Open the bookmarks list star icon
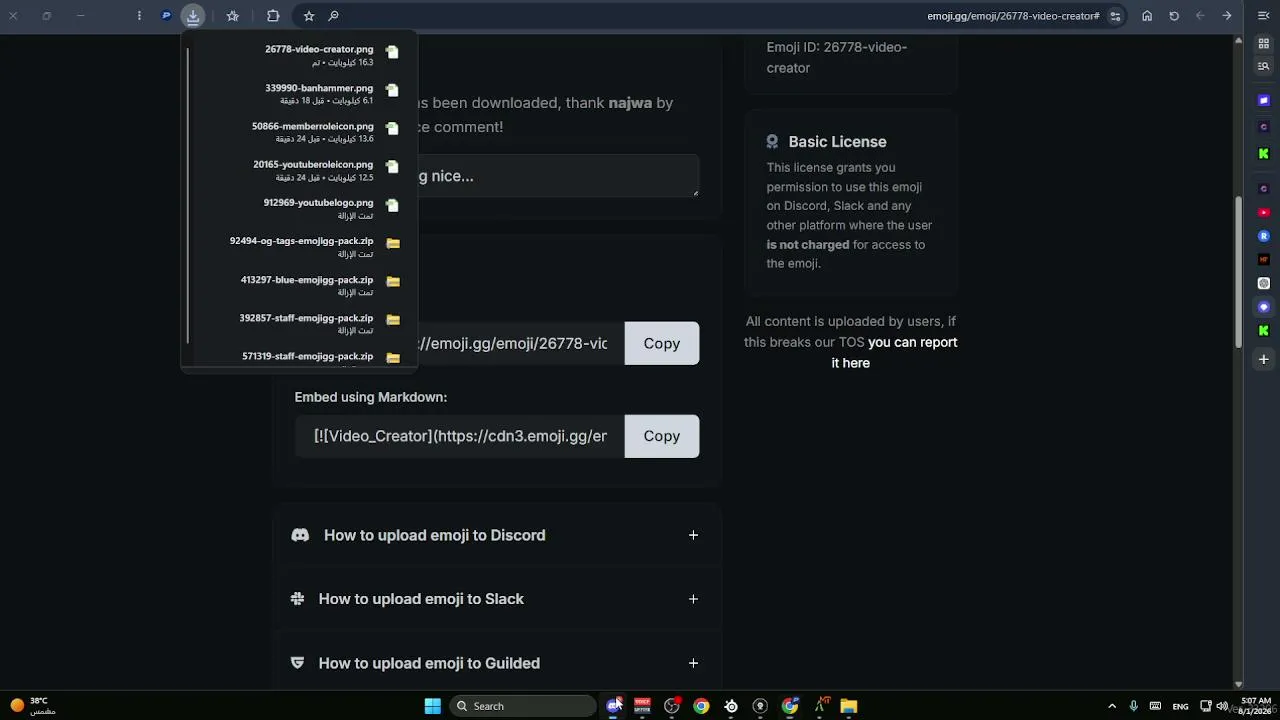 click(232, 16)
